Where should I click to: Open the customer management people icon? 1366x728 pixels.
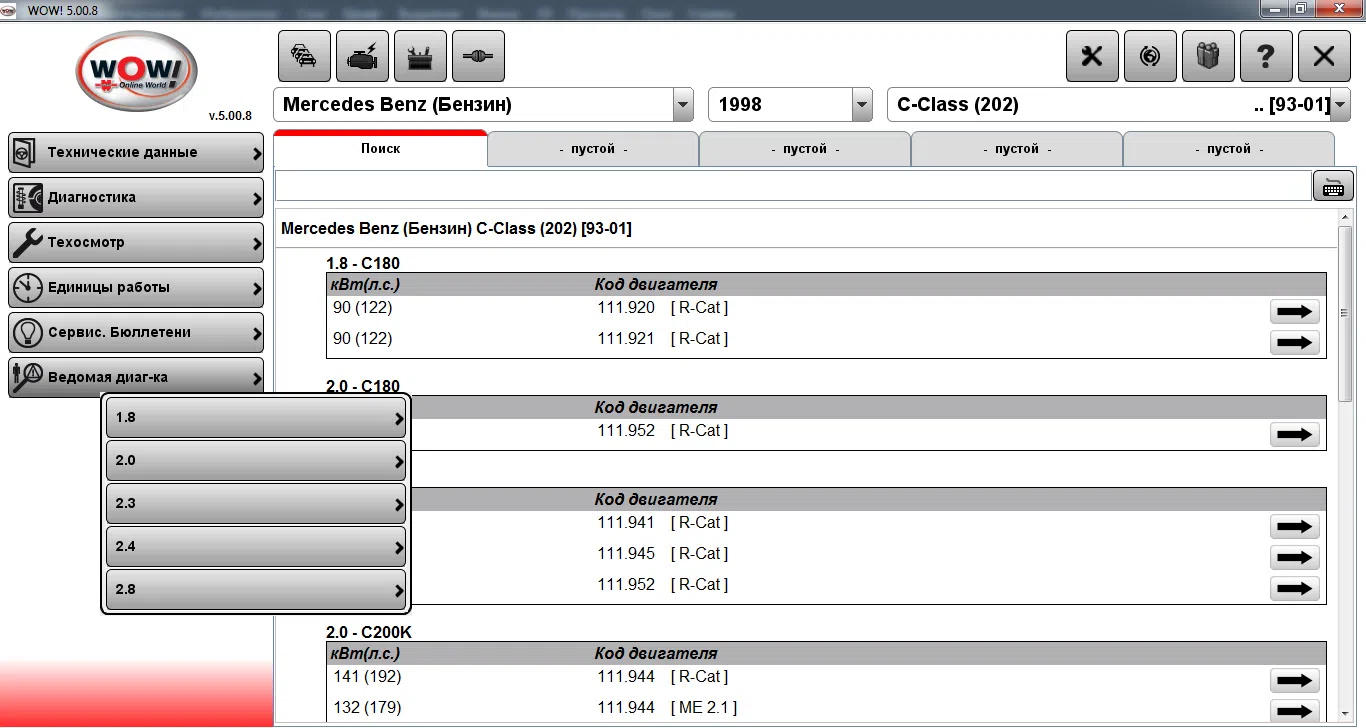(x=1207, y=56)
